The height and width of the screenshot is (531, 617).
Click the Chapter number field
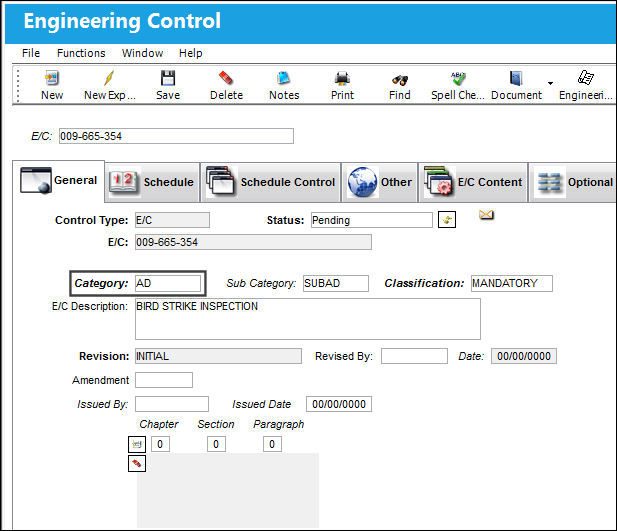click(x=160, y=444)
